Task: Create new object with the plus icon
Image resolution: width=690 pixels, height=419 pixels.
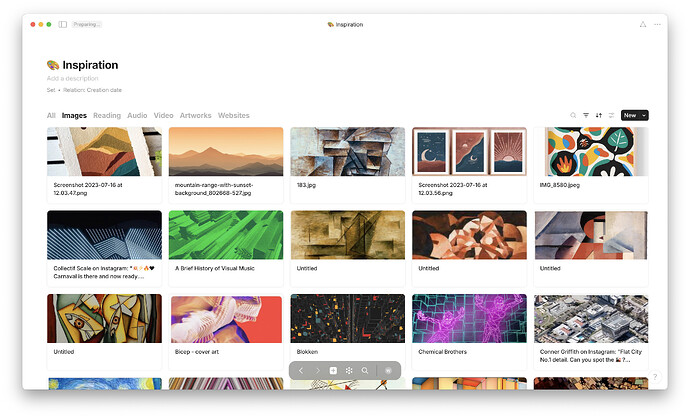Action: [x=333, y=371]
